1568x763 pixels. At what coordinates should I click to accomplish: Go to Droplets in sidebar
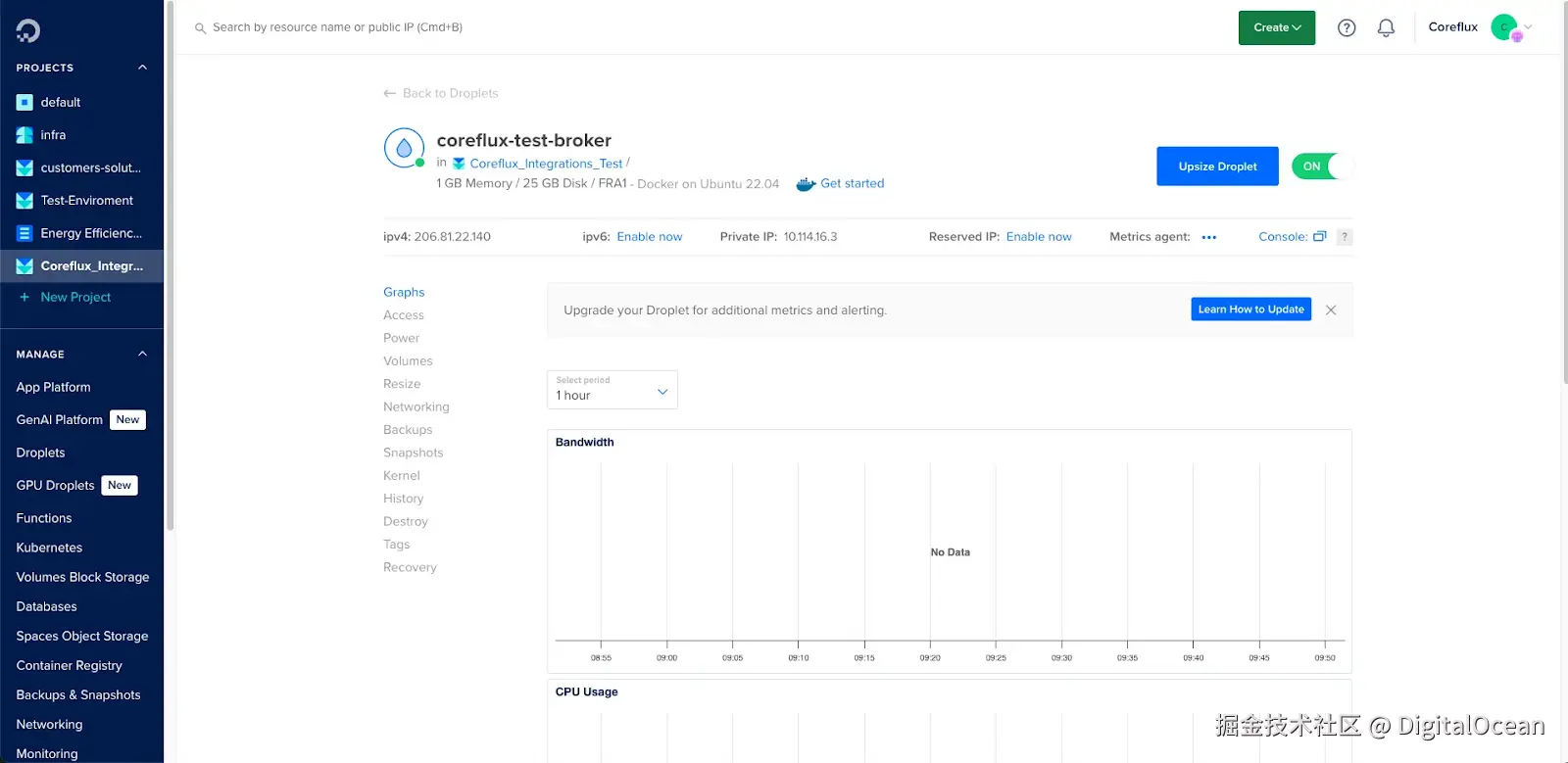pos(41,453)
